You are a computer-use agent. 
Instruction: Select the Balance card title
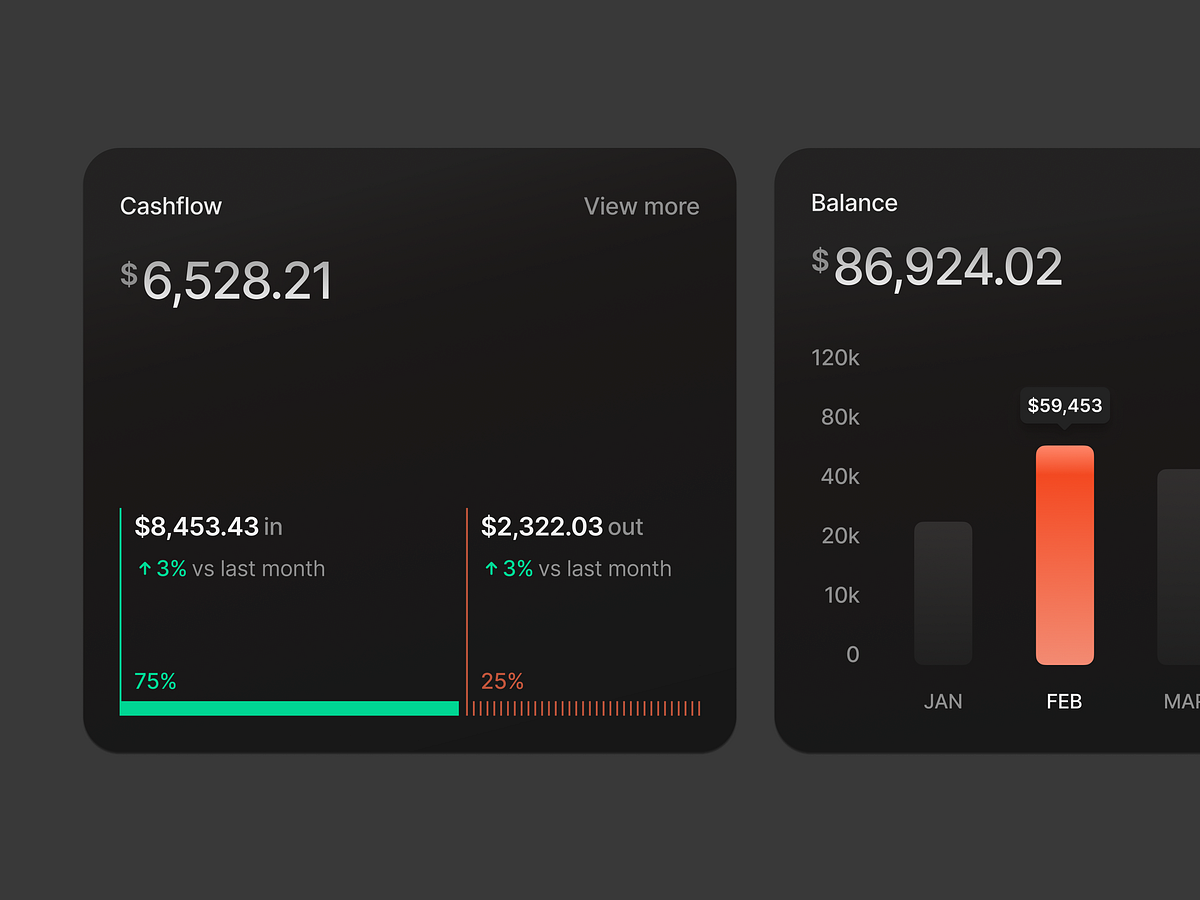point(854,202)
